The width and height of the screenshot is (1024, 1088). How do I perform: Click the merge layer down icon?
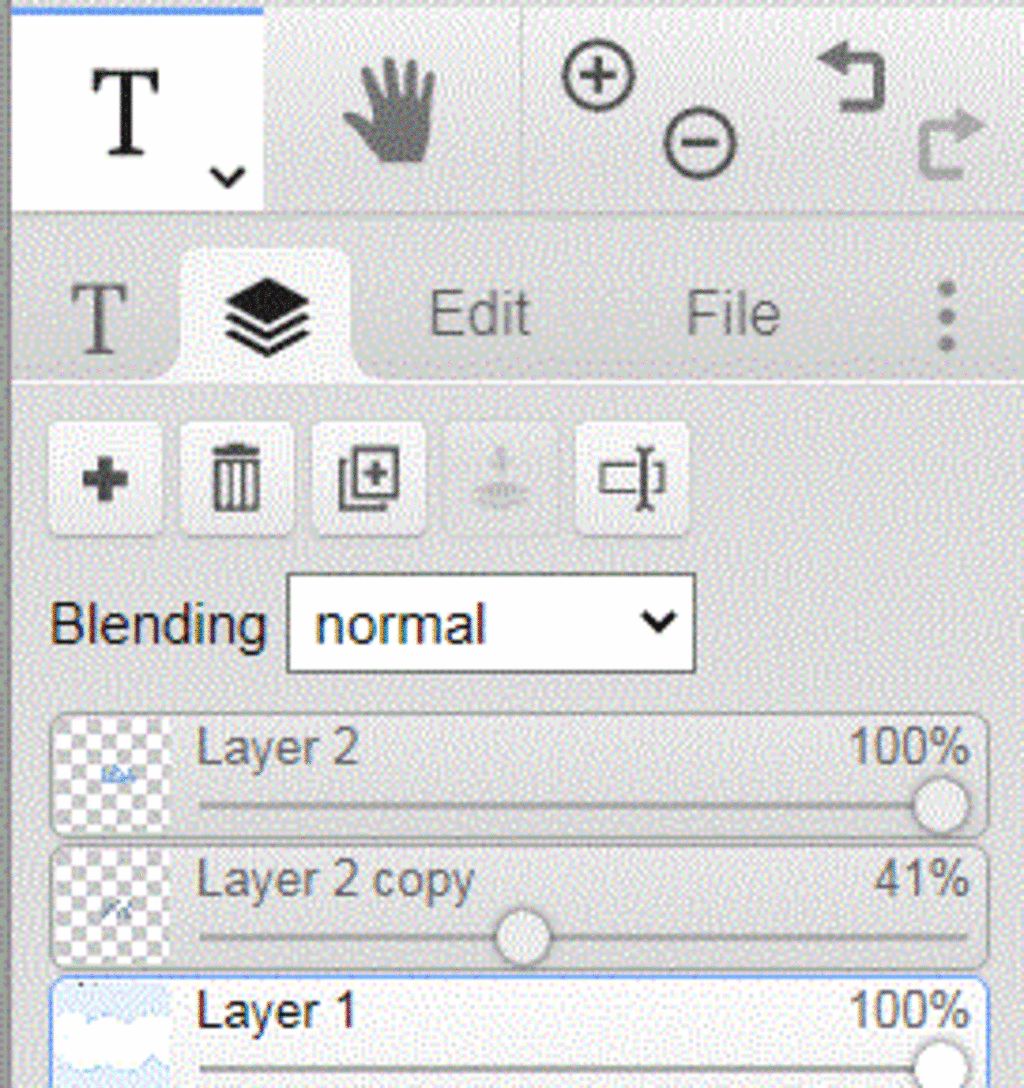coord(500,479)
